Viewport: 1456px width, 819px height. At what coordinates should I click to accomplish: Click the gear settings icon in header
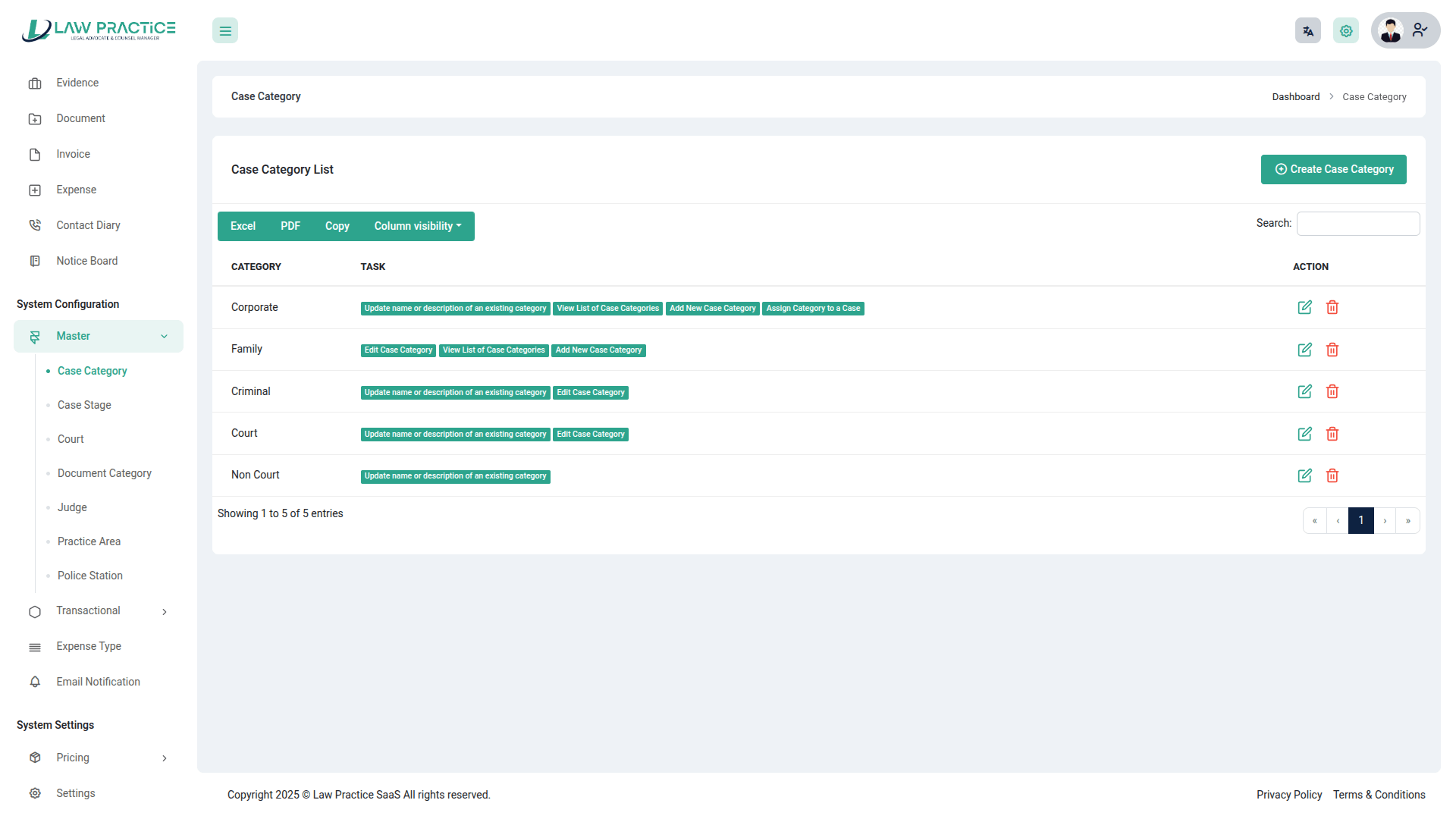(x=1346, y=31)
